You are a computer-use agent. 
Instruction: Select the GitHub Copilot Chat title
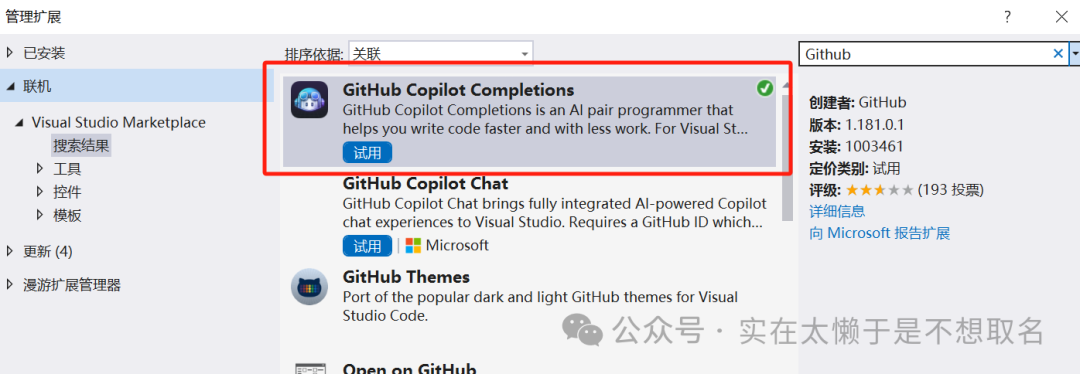tap(425, 183)
